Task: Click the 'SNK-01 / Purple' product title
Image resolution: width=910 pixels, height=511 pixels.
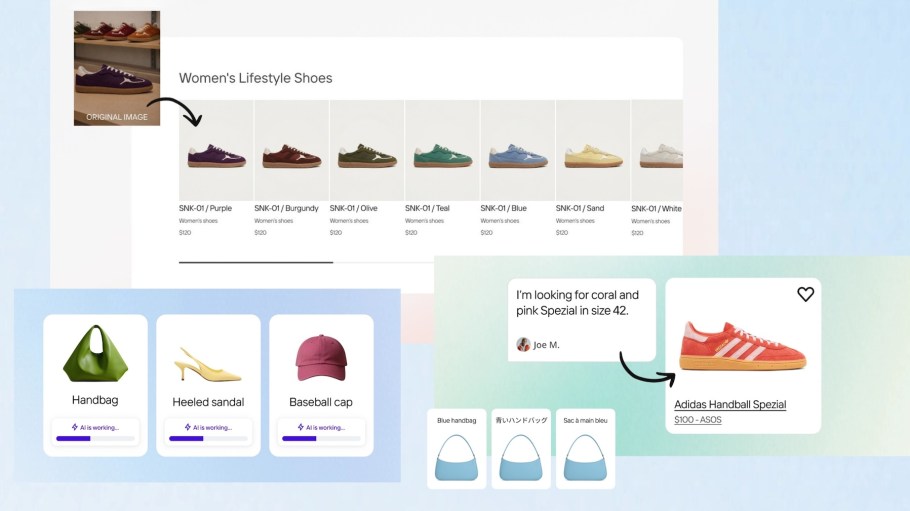Action: 205,208
